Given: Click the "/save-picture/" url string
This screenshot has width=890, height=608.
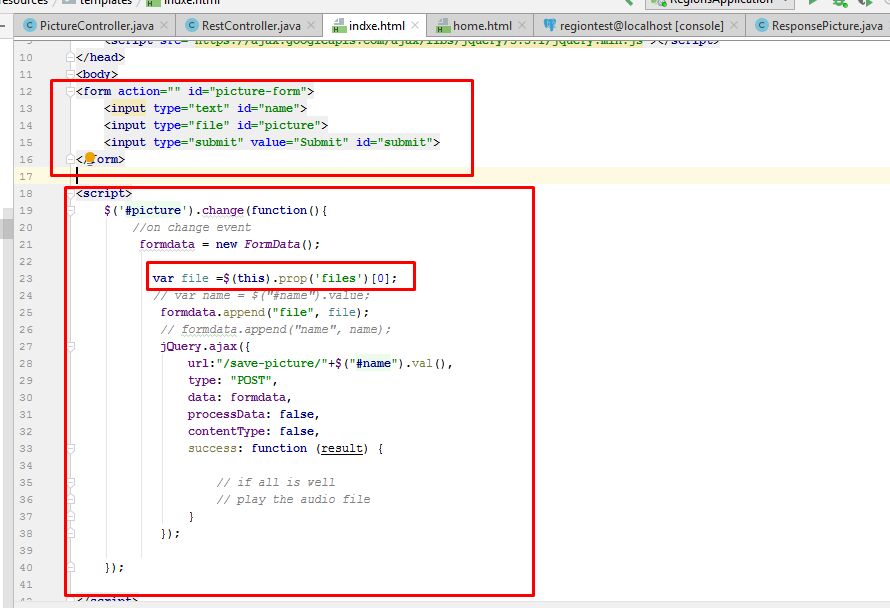Looking at the screenshot, I should [x=272, y=363].
